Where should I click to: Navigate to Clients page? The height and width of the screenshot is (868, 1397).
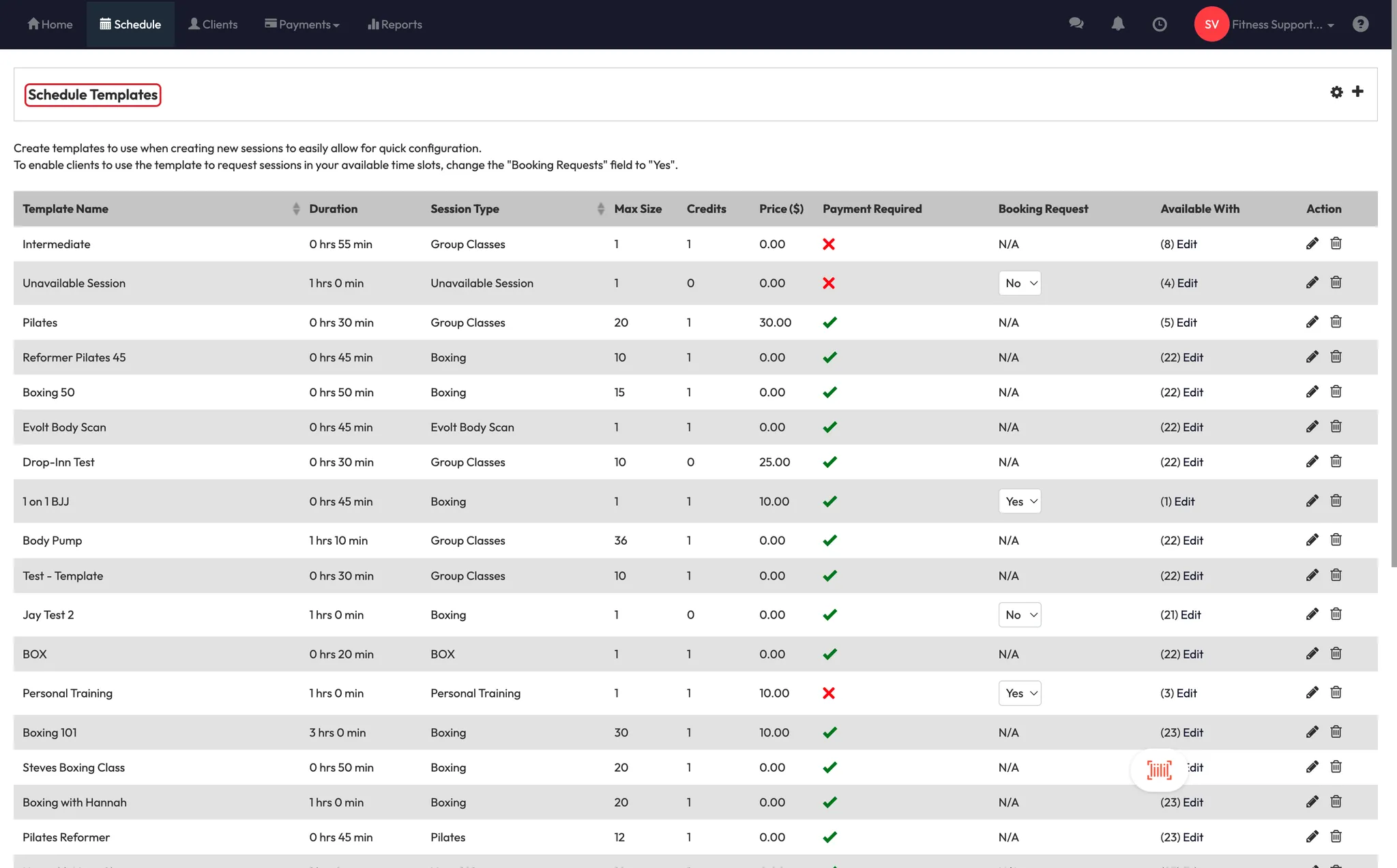[213, 25]
